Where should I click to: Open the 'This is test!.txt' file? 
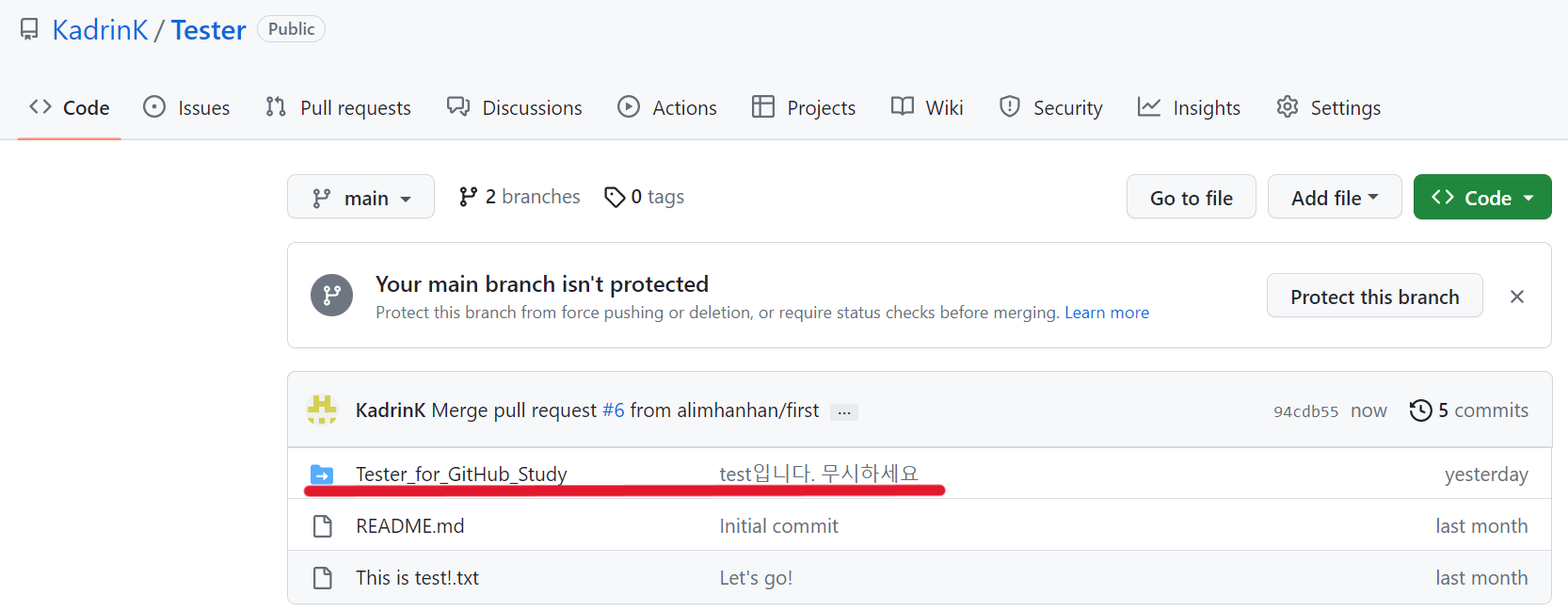(417, 578)
